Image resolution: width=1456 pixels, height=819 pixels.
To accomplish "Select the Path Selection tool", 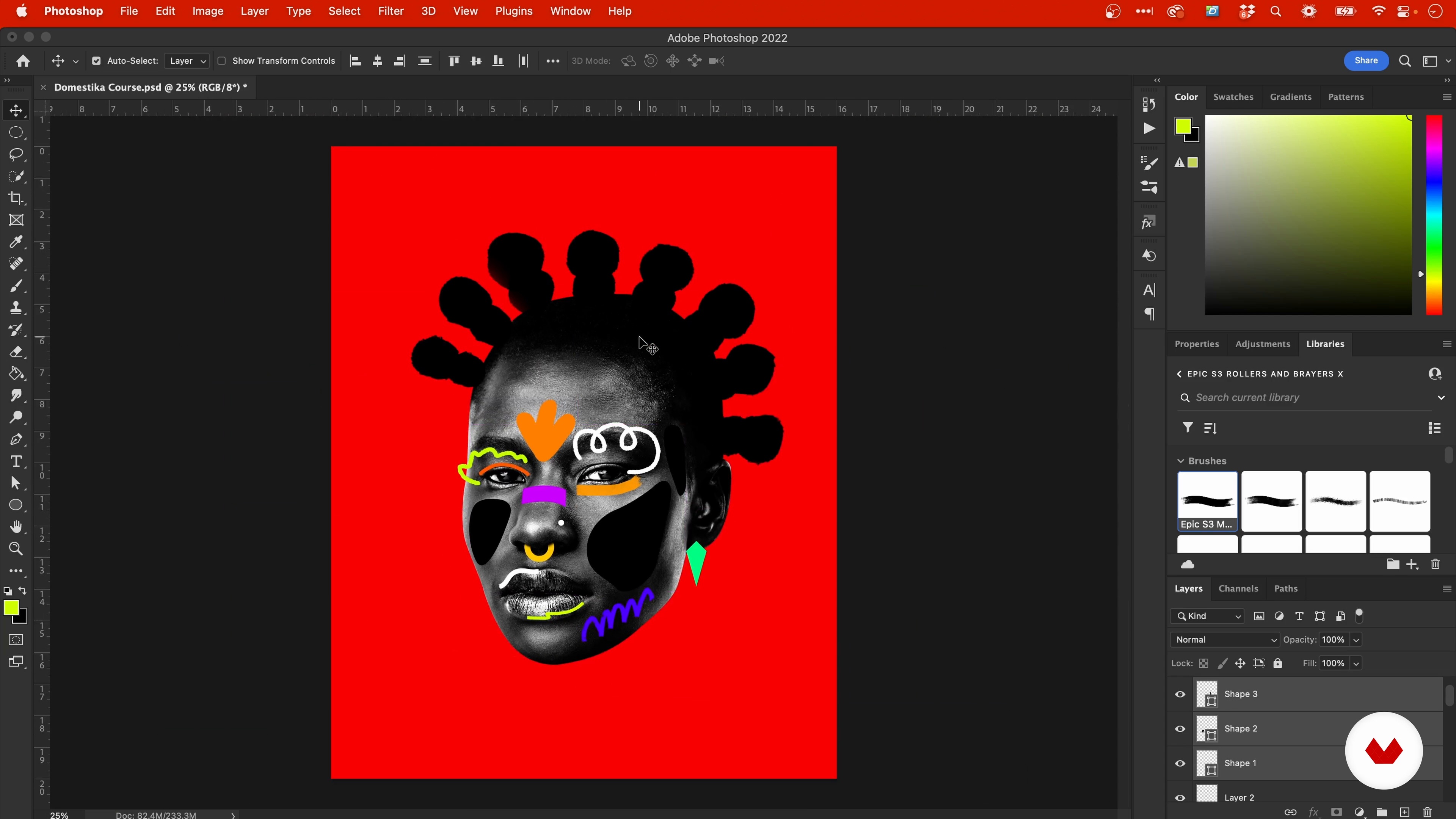I will (16, 483).
